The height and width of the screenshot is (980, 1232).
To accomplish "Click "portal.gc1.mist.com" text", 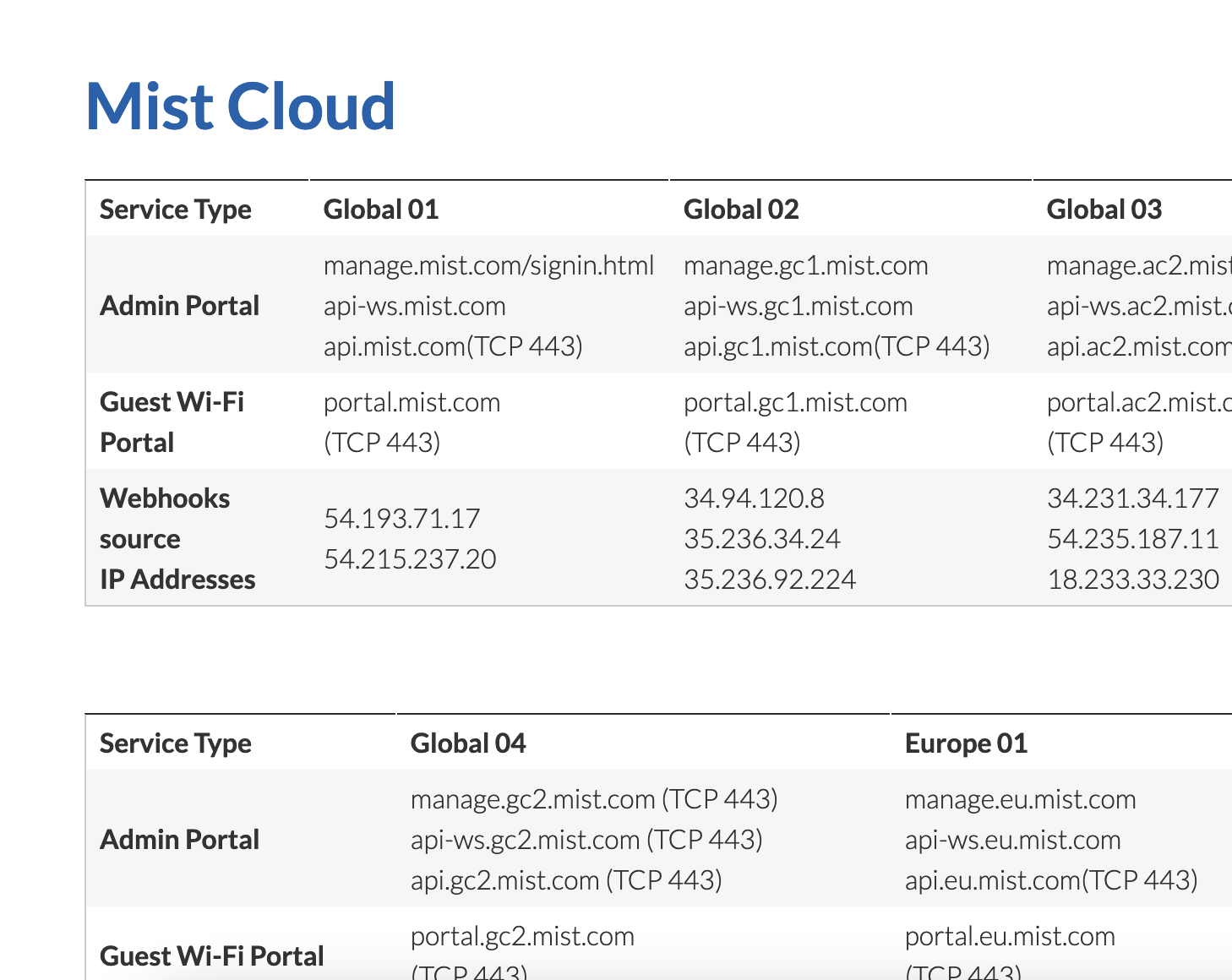I will pos(796,403).
